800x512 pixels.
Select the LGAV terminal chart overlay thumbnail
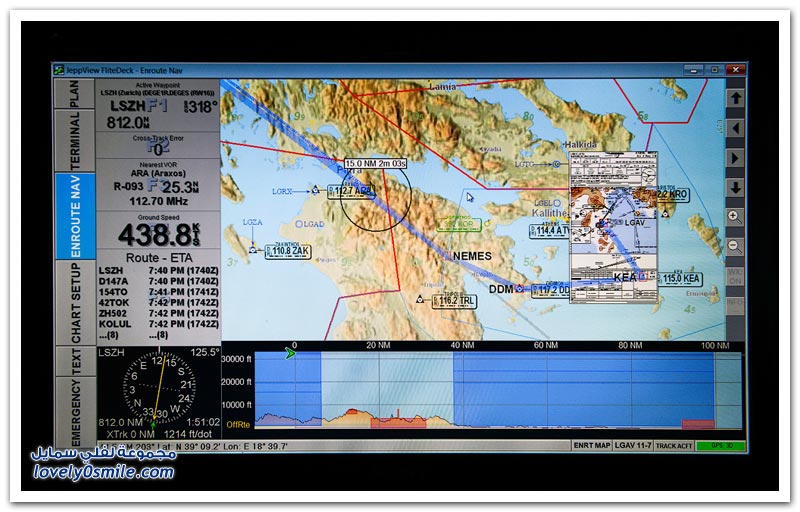(613, 226)
